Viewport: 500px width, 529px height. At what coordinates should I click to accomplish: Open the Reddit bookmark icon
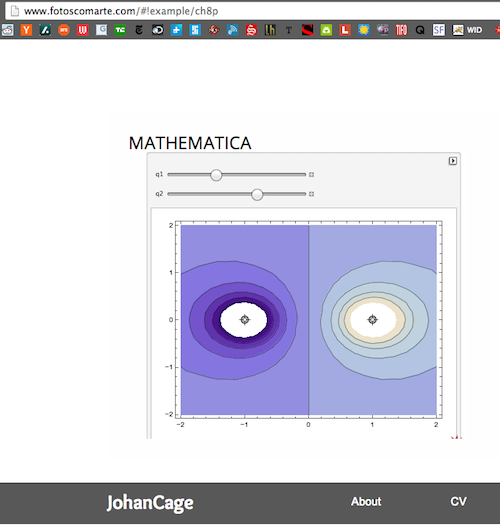(7, 30)
